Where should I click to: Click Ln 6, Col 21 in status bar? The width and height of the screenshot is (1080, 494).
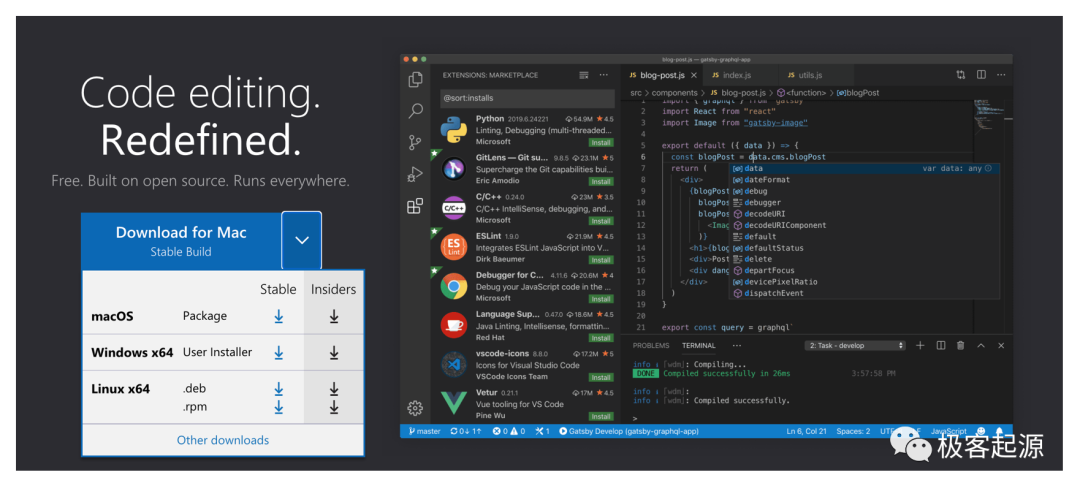(x=807, y=431)
